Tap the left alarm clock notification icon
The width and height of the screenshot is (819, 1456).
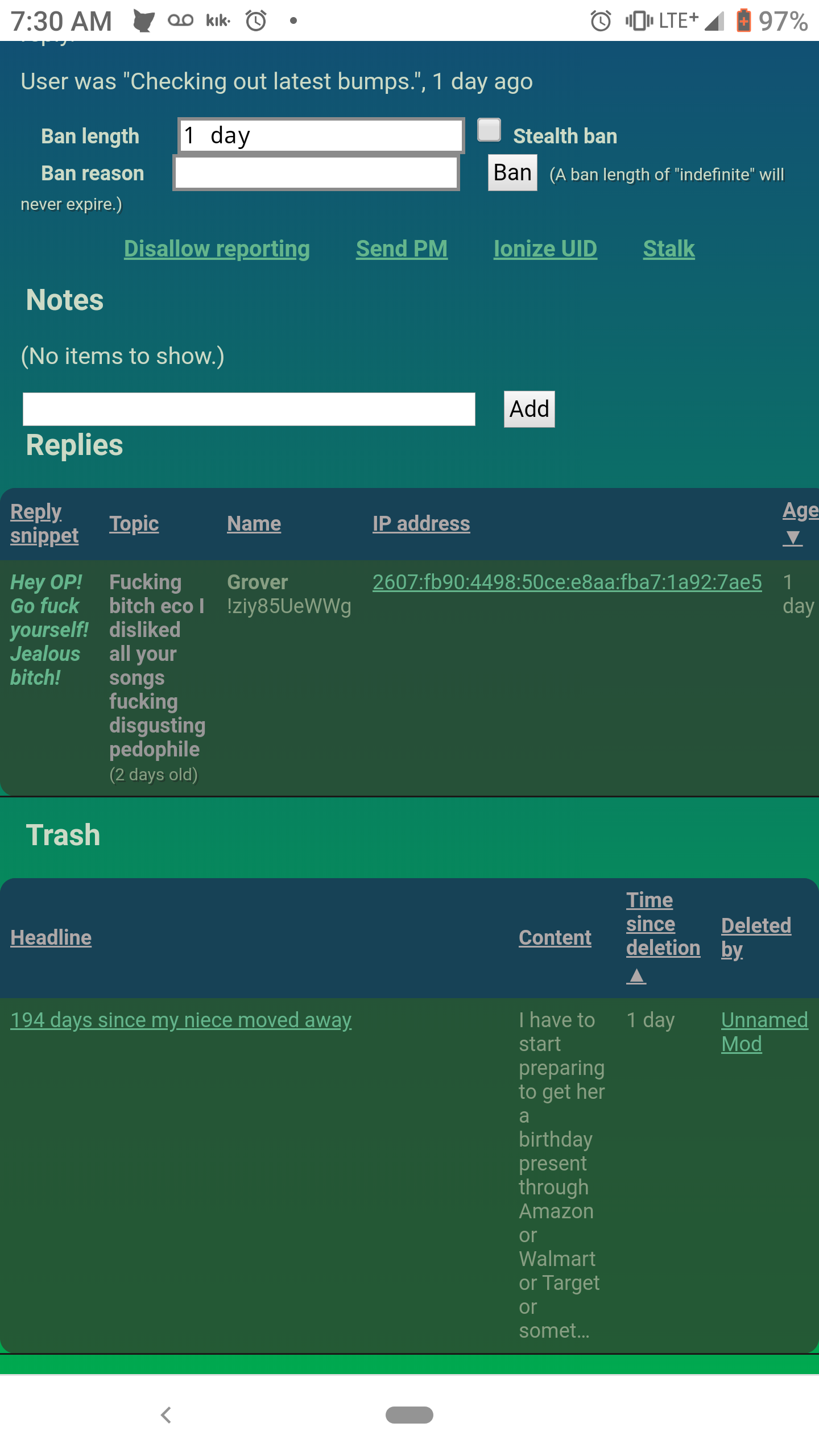pos(256,21)
